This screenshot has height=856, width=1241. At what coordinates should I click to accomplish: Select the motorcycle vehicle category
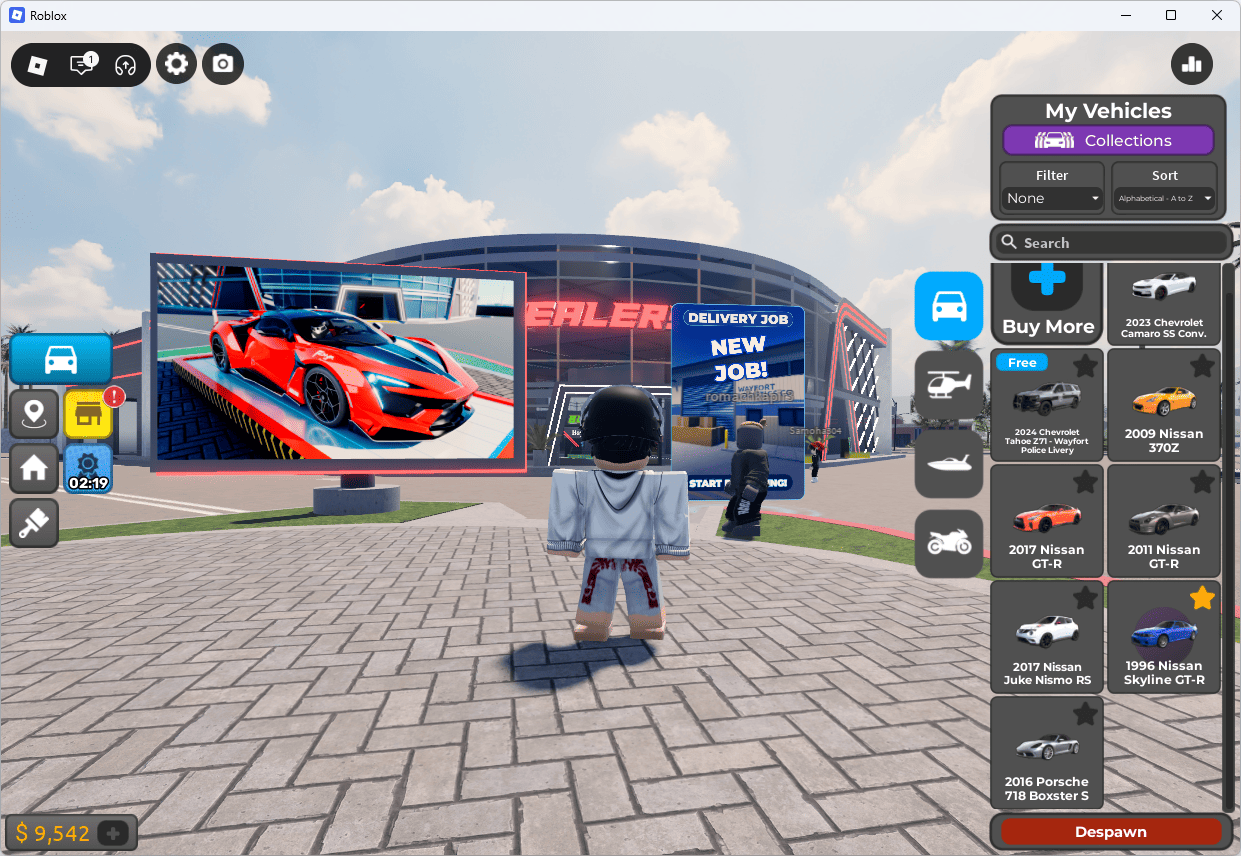click(x=949, y=543)
